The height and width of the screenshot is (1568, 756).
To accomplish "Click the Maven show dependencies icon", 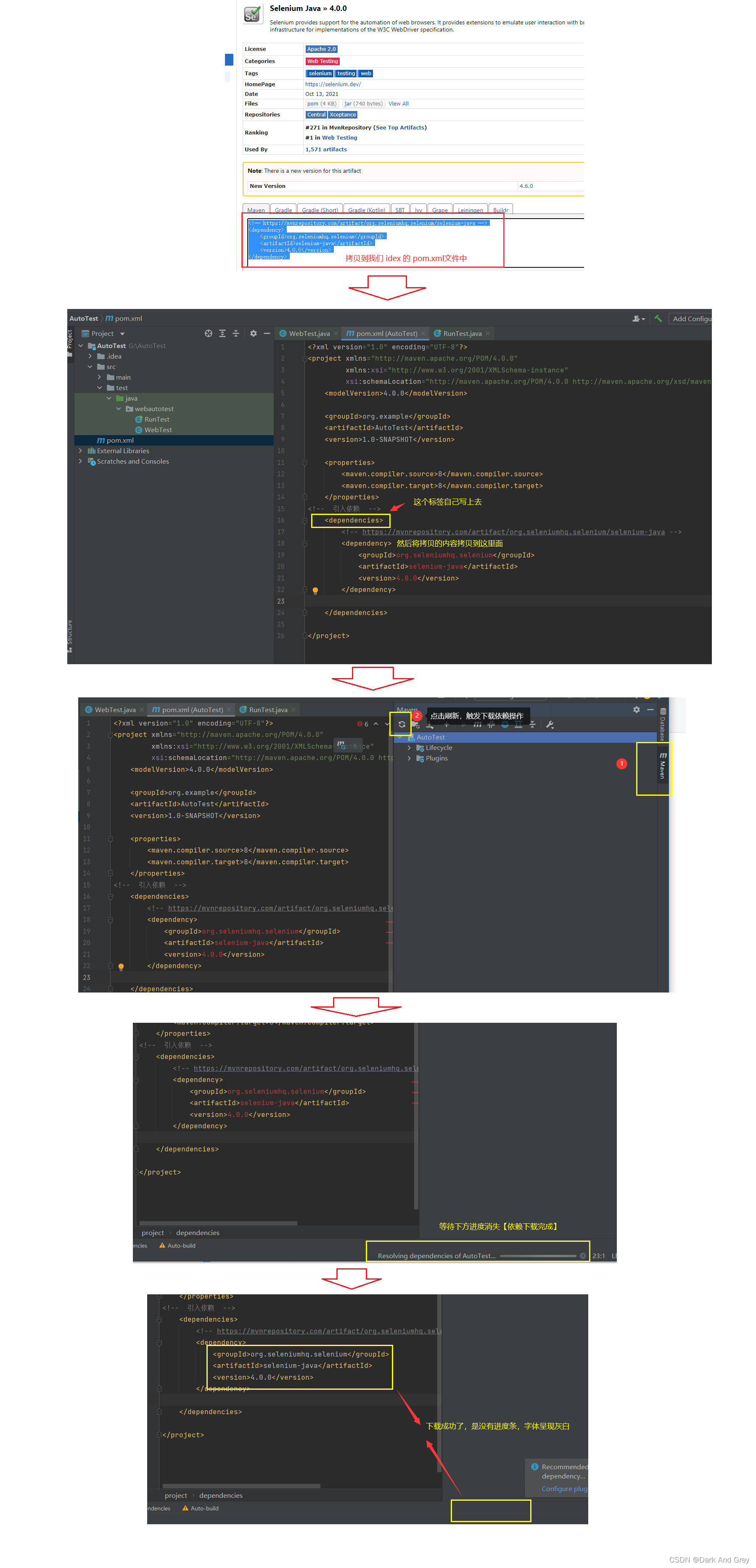I will (x=518, y=724).
